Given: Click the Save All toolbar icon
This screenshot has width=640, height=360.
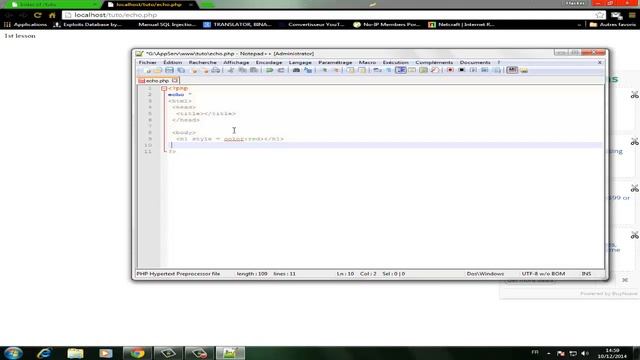Looking at the screenshot, I should point(181,70).
